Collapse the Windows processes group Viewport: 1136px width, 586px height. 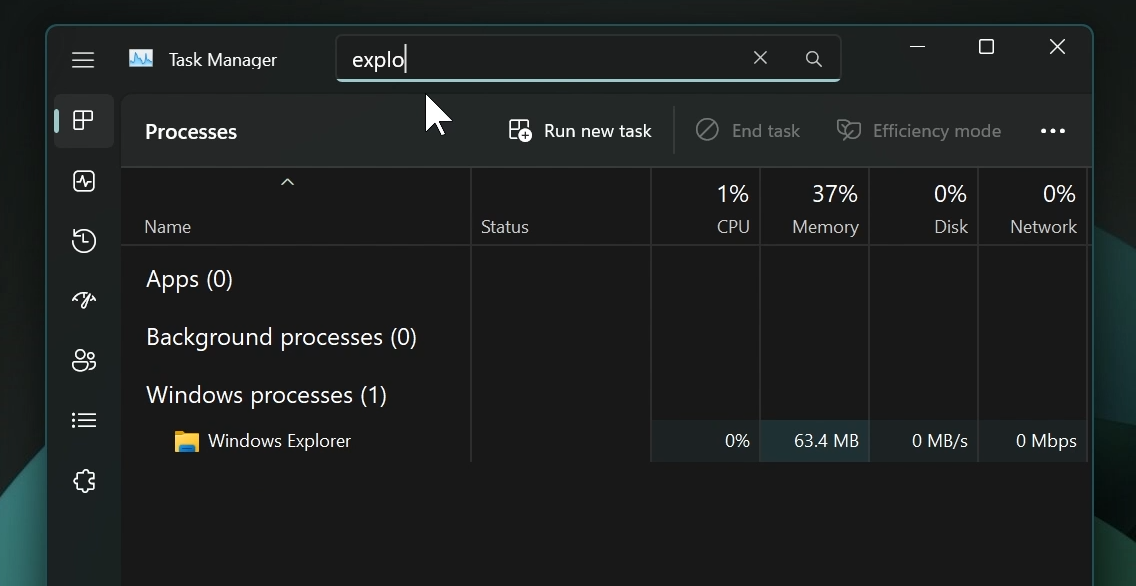pos(266,394)
